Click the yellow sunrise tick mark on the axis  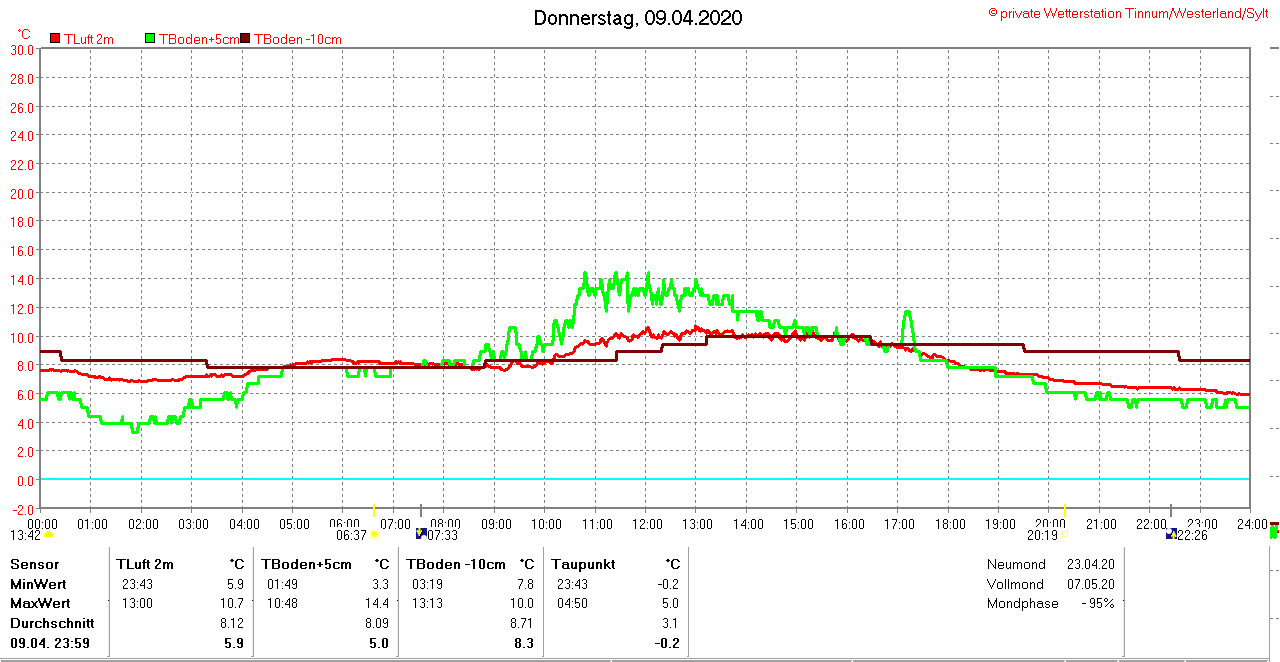pyautogui.click(x=374, y=509)
